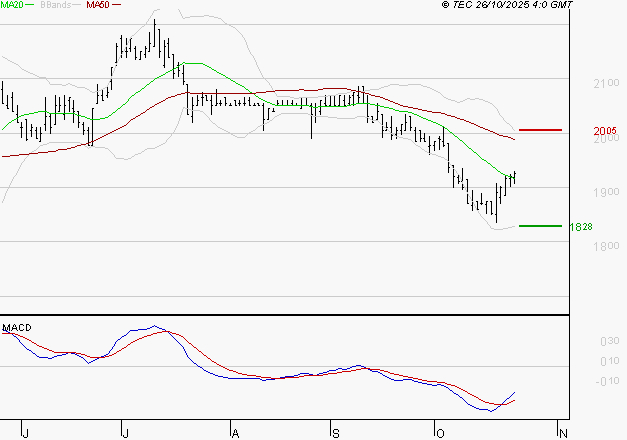Image resolution: width=627 pixels, height=440 pixels.
Task: Click the A (August) month axis label
Action: tap(236, 433)
